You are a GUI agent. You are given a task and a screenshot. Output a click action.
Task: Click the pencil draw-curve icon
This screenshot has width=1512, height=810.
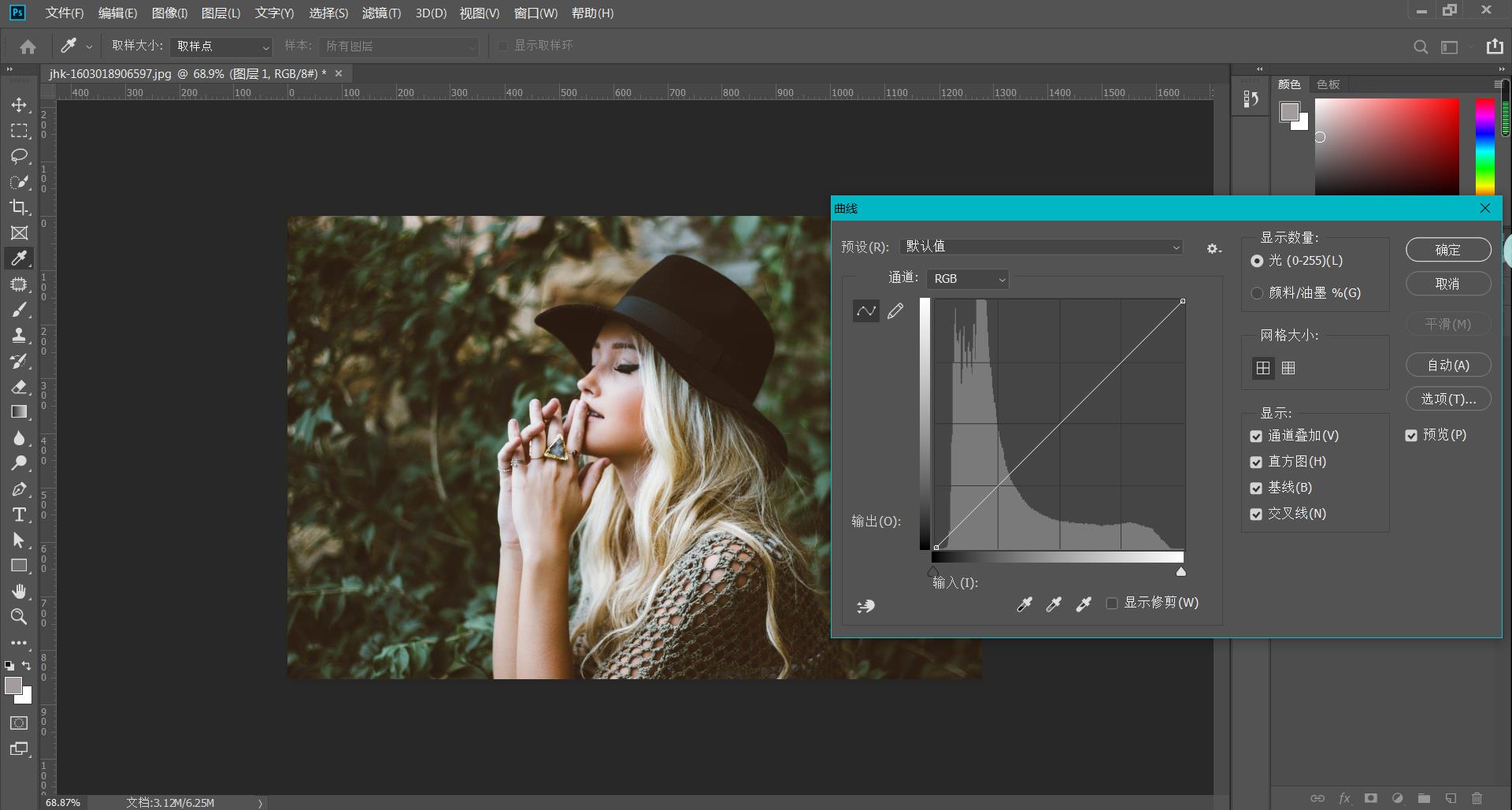(895, 311)
